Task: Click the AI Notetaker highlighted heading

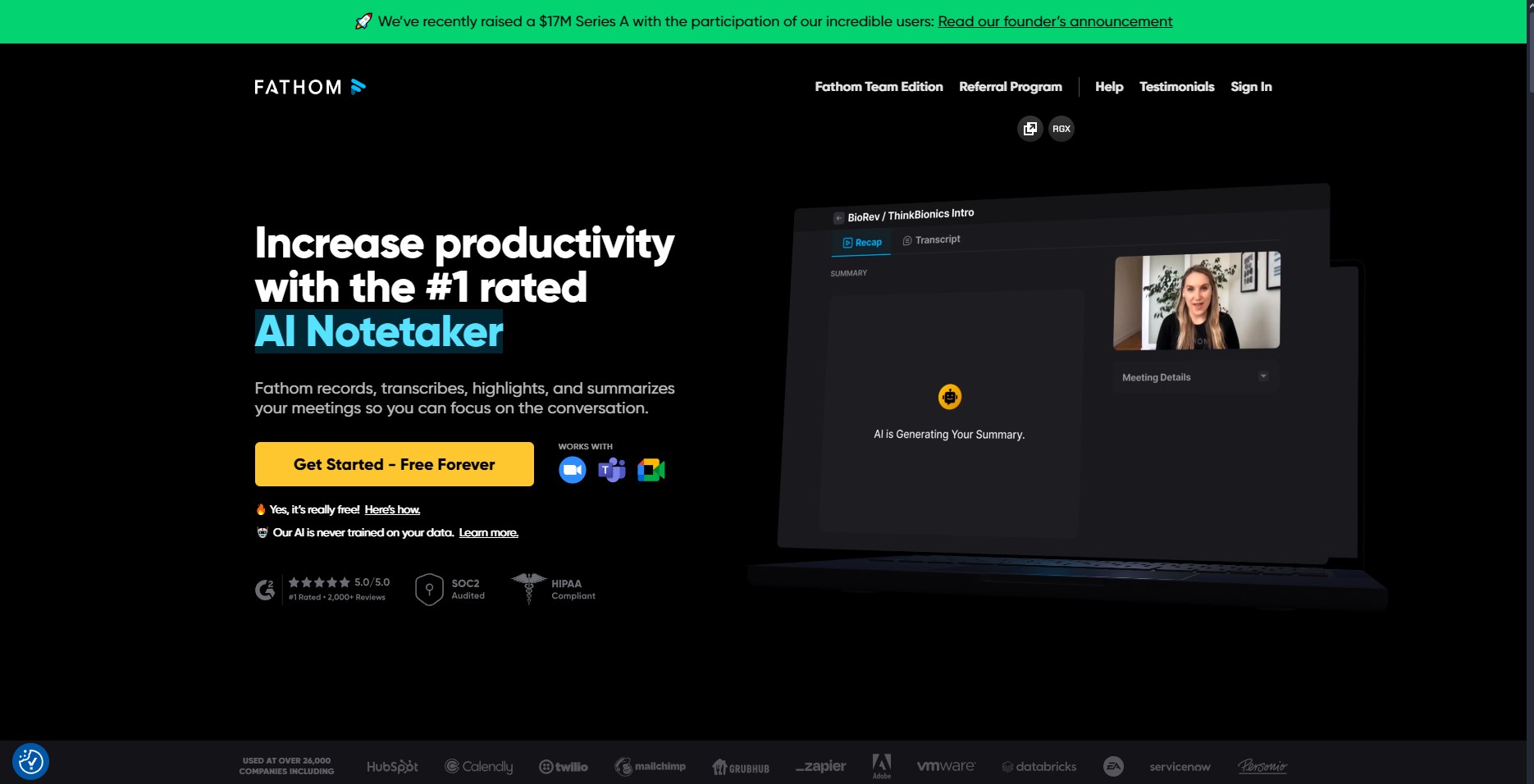Action: [x=379, y=331]
